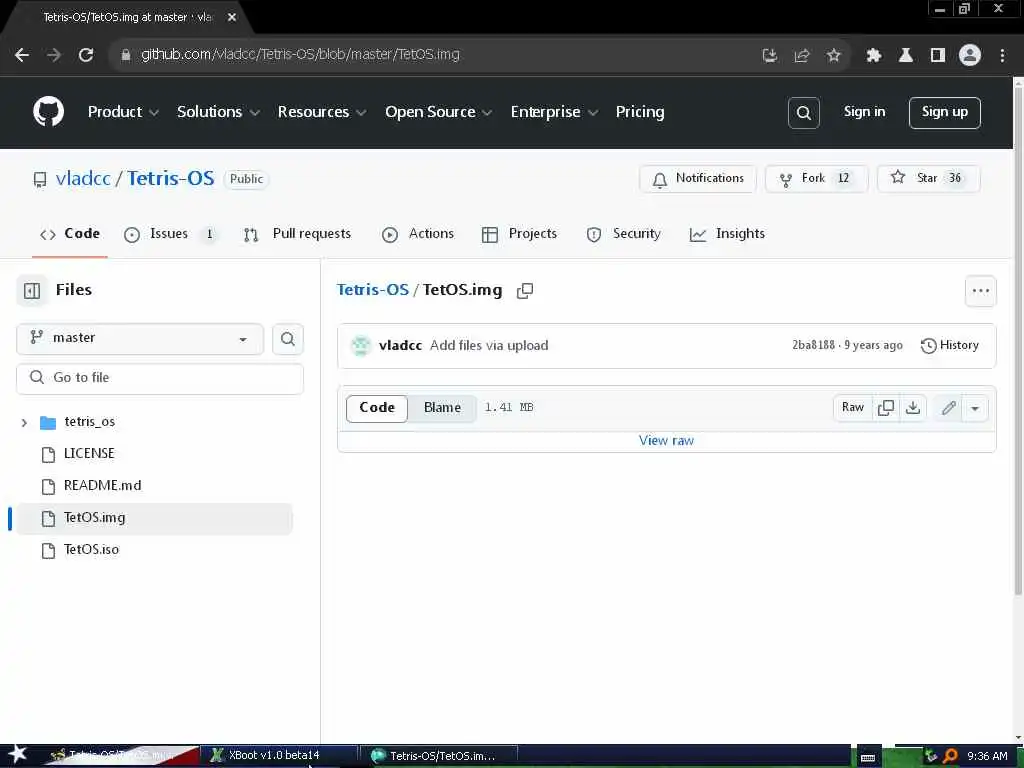Click the Tetris-OS breadcrumb link
Screen dimensions: 1024x768
(x=372, y=290)
